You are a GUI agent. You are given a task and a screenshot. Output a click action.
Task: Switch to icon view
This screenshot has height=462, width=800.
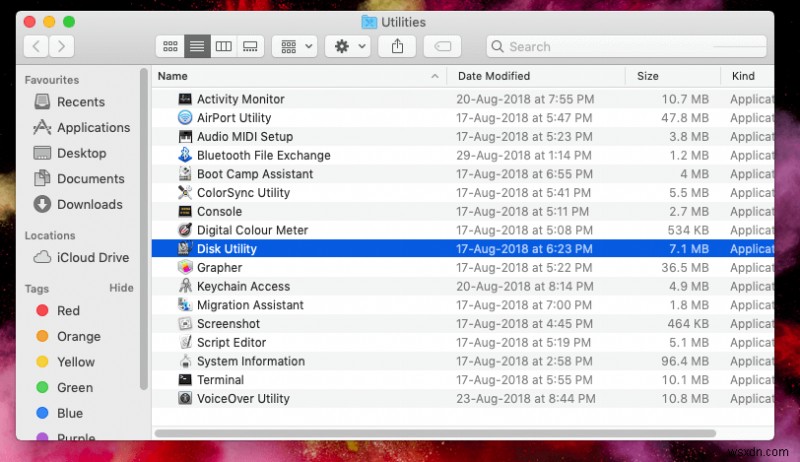pos(170,46)
